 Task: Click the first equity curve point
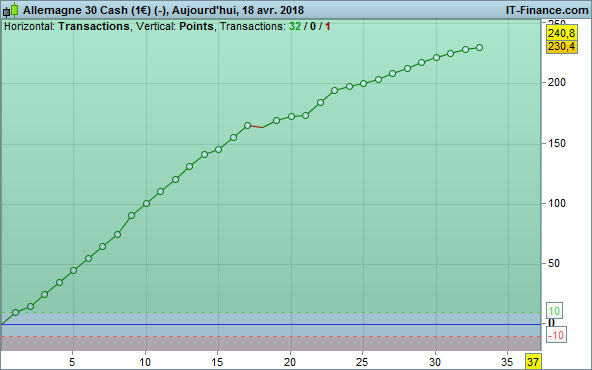(x=15, y=312)
